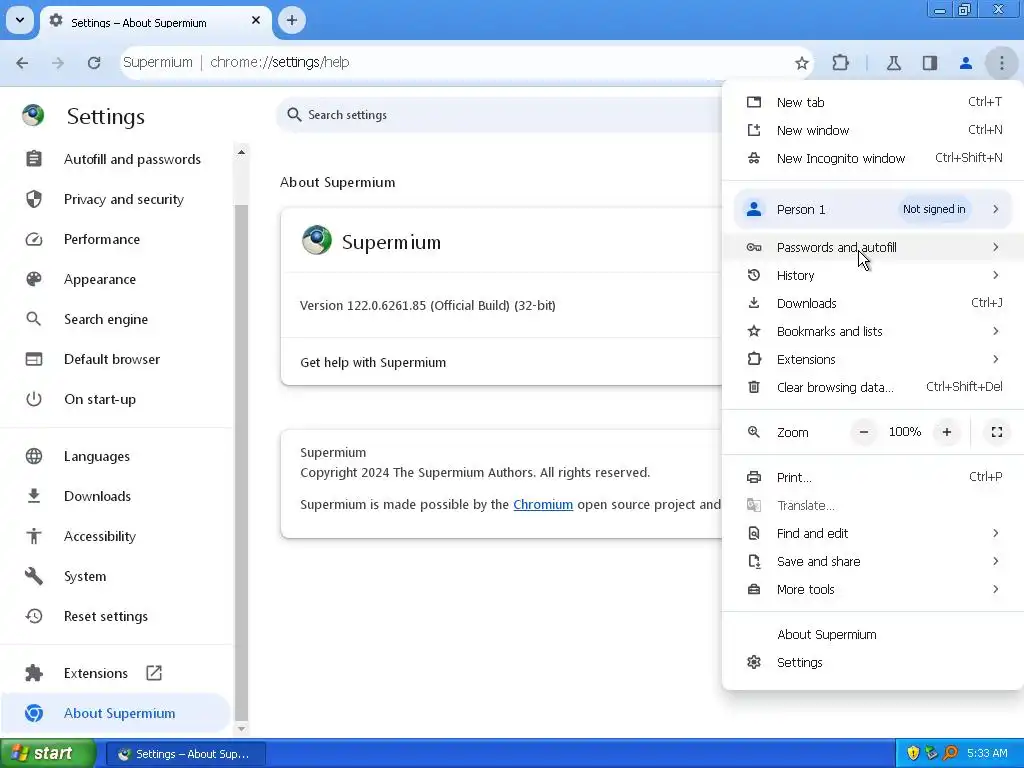Click the sidebar scrollbar down arrow
Viewport: 1024px width, 768px height.
(242, 729)
